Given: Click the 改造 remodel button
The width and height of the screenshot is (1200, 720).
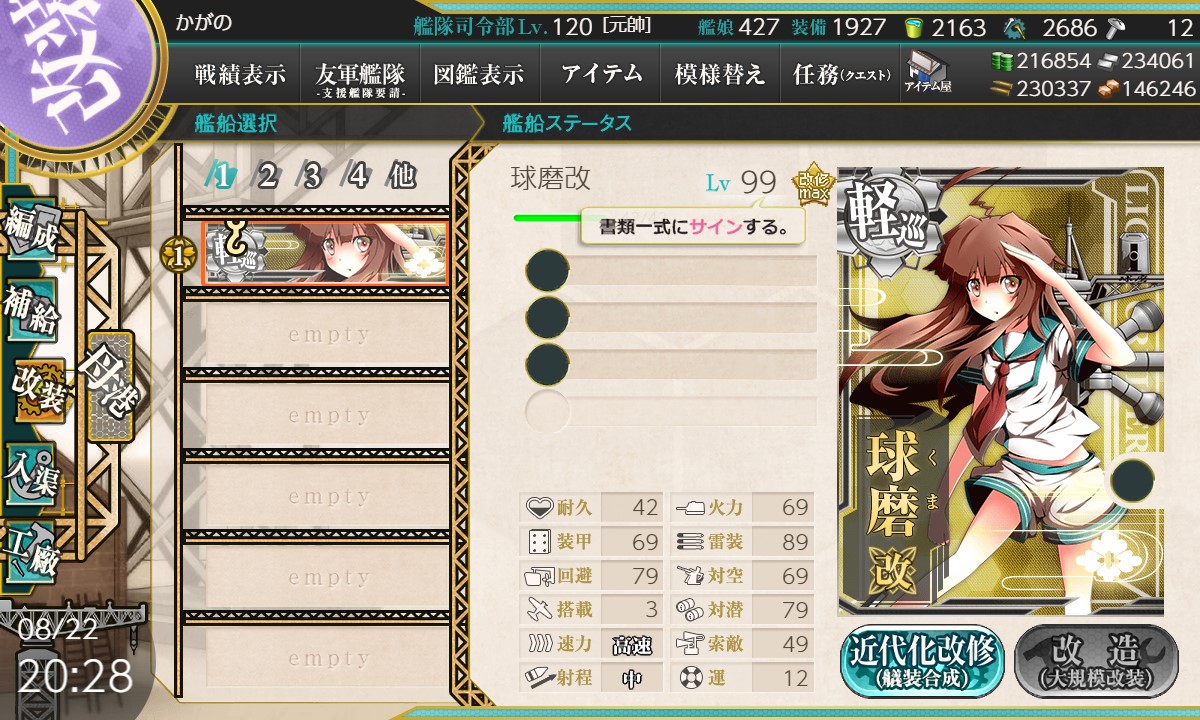Looking at the screenshot, I should pos(1096,661).
